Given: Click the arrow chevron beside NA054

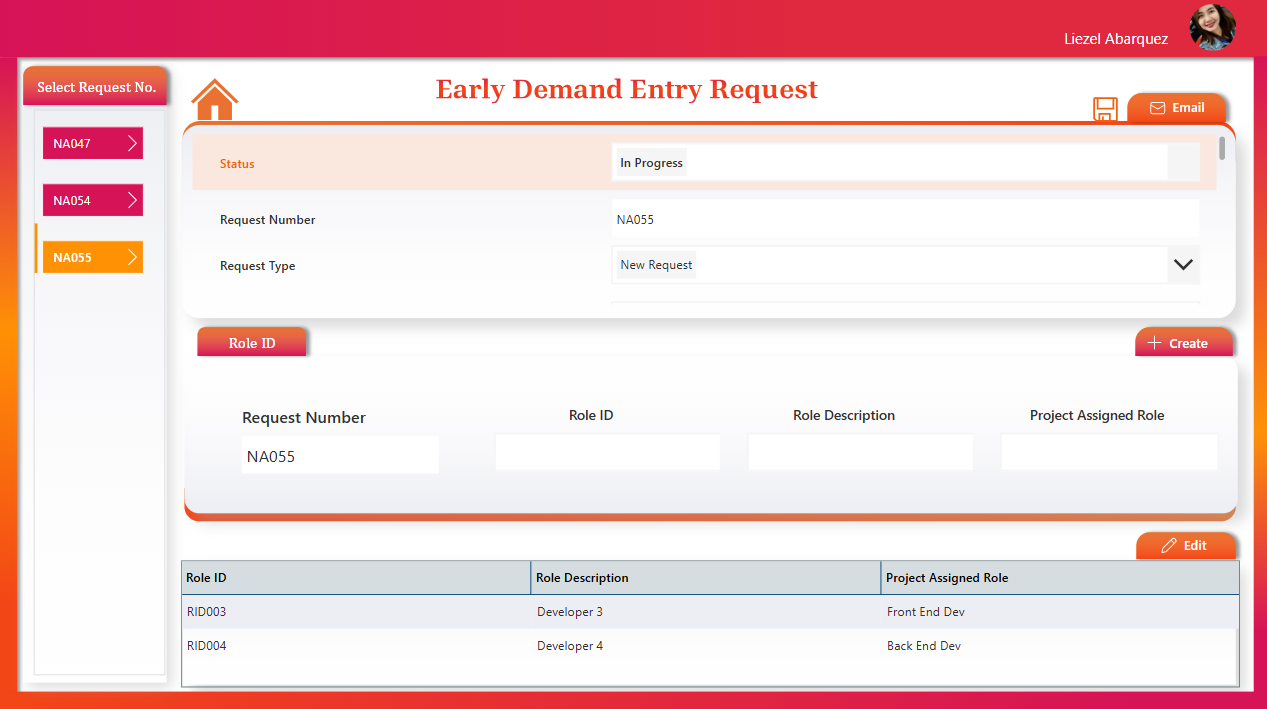Looking at the screenshot, I should (x=133, y=200).
